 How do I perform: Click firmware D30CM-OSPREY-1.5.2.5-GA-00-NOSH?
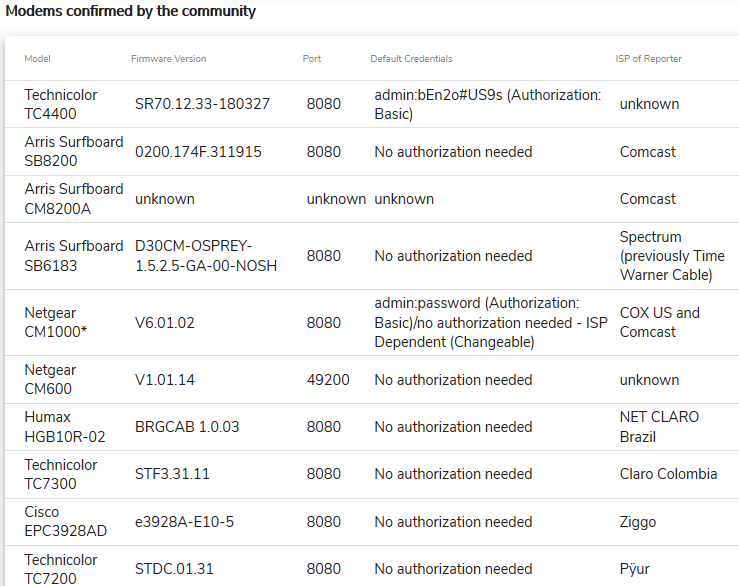pos(206,256)
